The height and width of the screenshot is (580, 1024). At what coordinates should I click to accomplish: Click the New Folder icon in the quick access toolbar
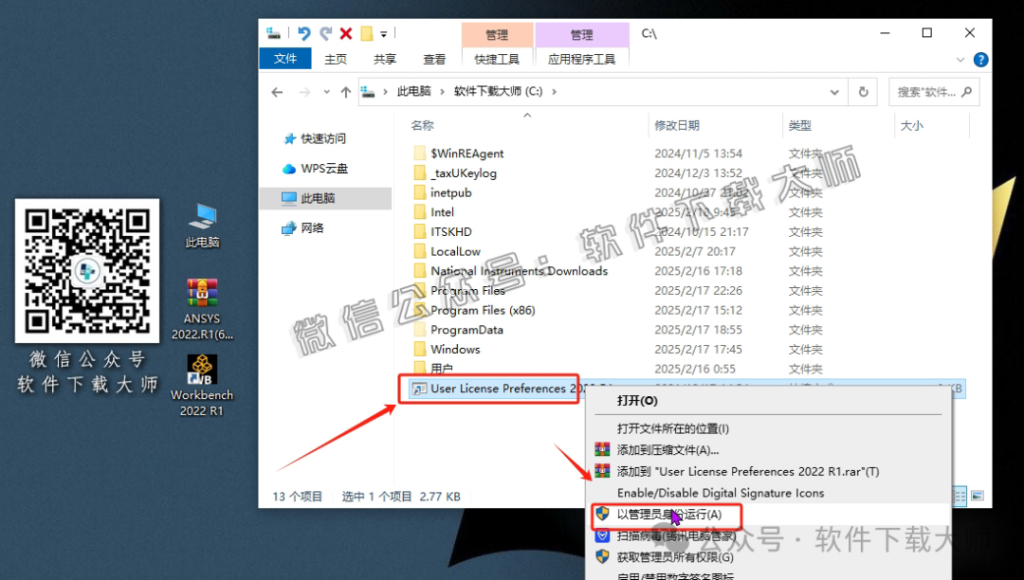coord(366,32)
